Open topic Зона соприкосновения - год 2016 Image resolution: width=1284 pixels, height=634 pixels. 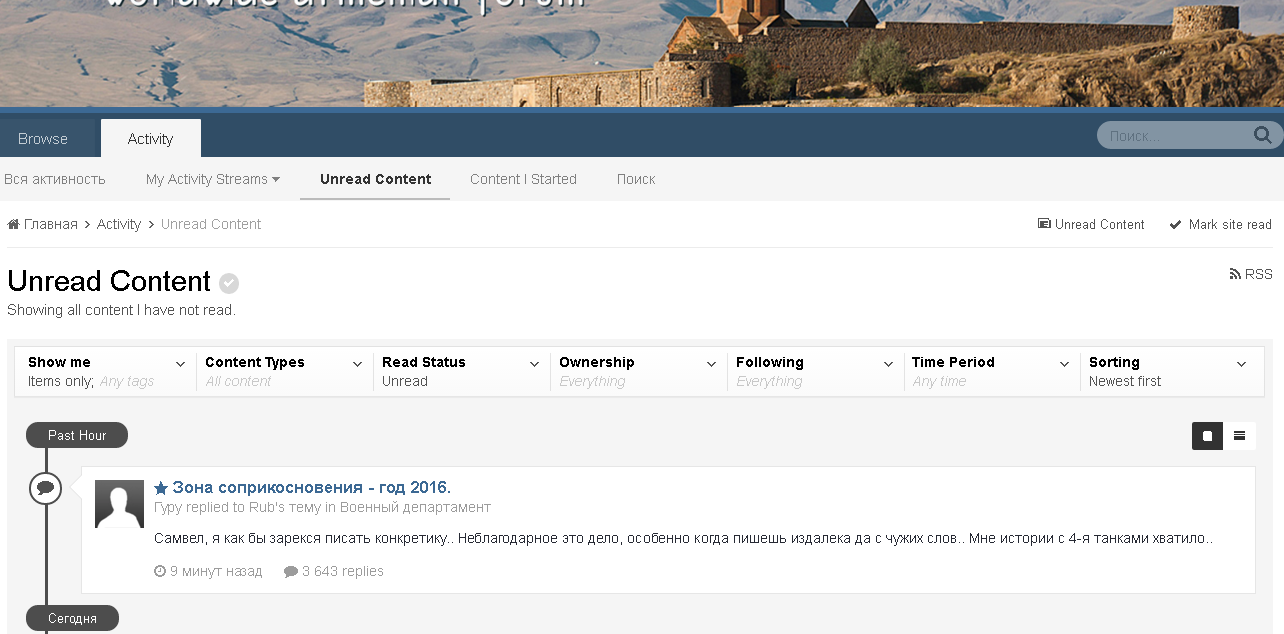point(311,488)
